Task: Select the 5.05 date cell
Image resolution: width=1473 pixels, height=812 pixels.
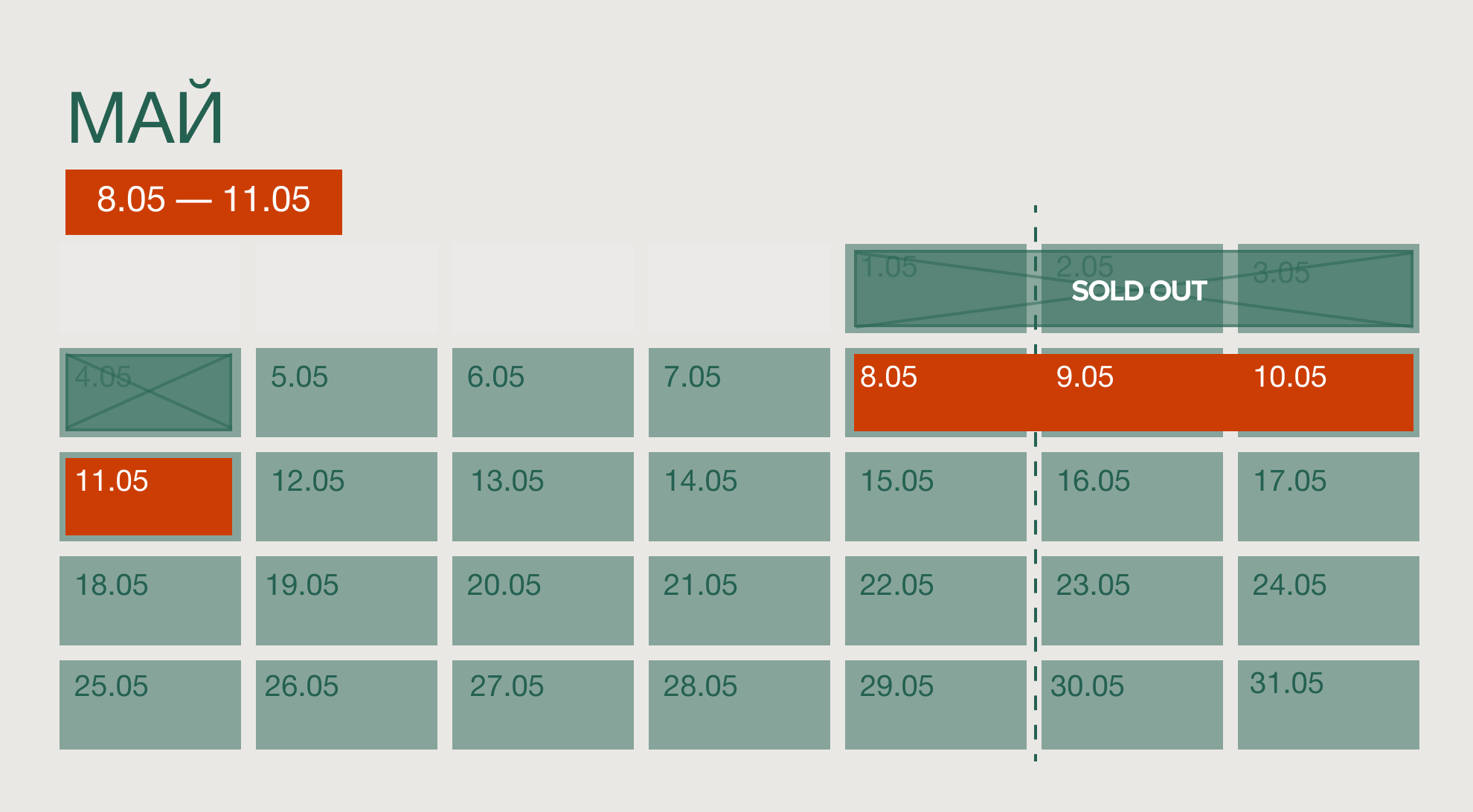Action: [346, 393]
